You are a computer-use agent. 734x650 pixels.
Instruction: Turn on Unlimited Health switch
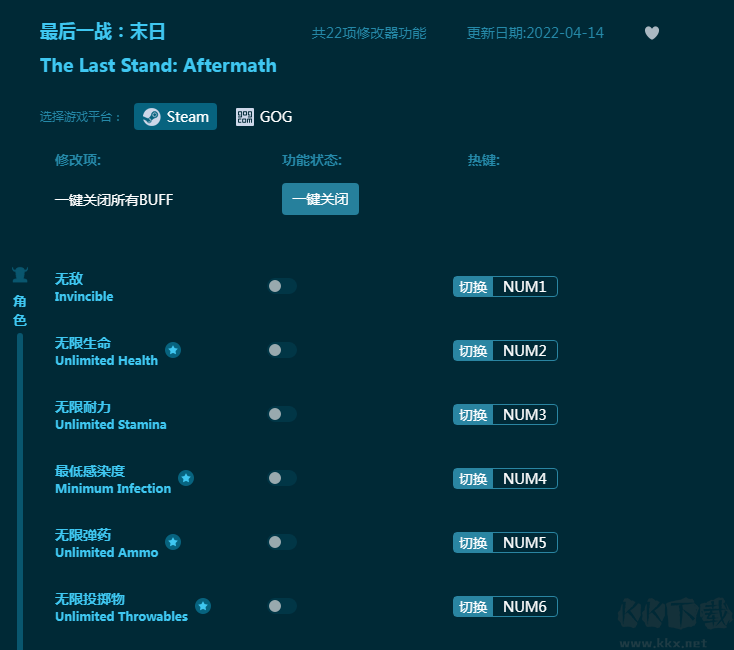[282, 350]
